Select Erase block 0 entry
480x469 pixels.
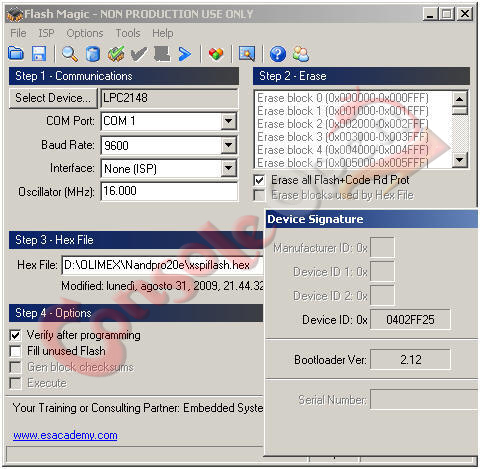tap(343, 98)
